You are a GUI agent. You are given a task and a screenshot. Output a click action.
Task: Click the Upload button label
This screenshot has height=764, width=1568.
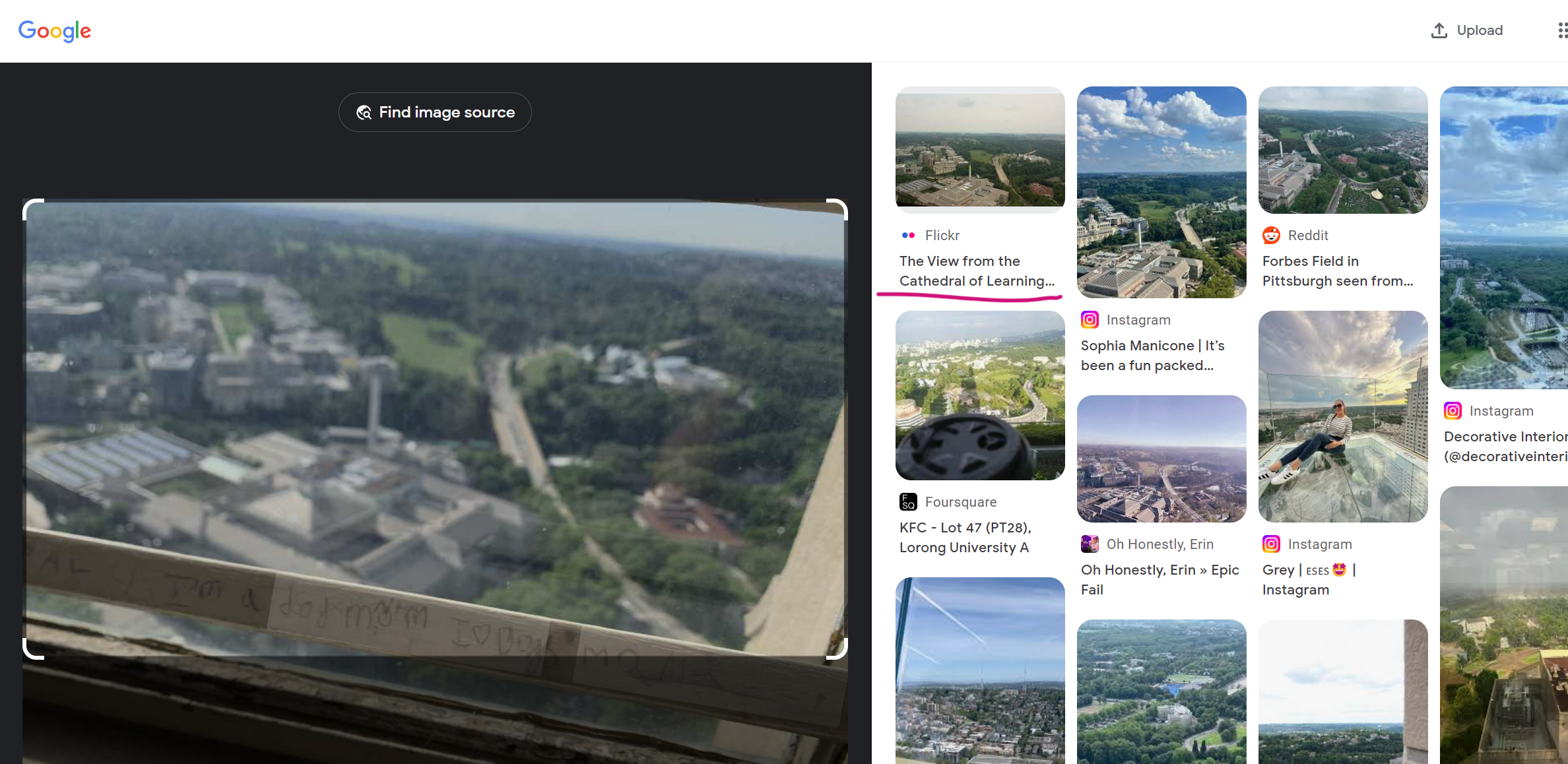point(1480,30)
